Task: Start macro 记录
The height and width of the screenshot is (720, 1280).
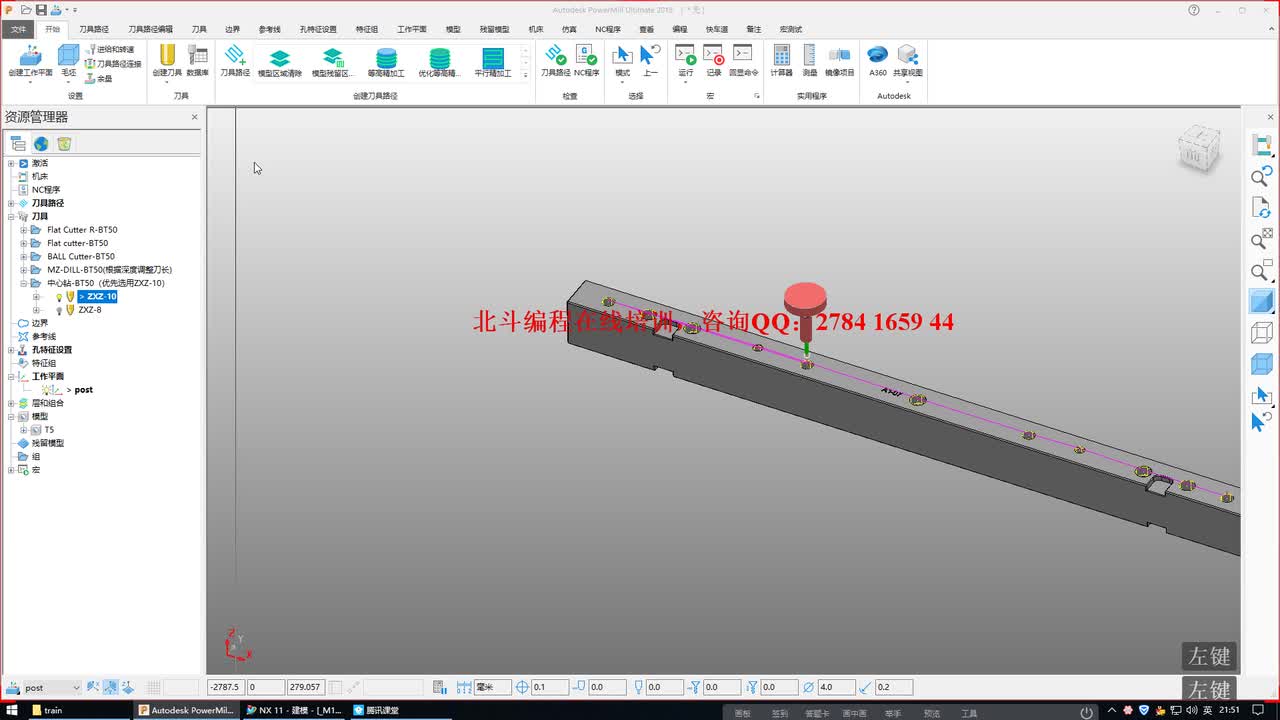Action: tap(714, 60)
